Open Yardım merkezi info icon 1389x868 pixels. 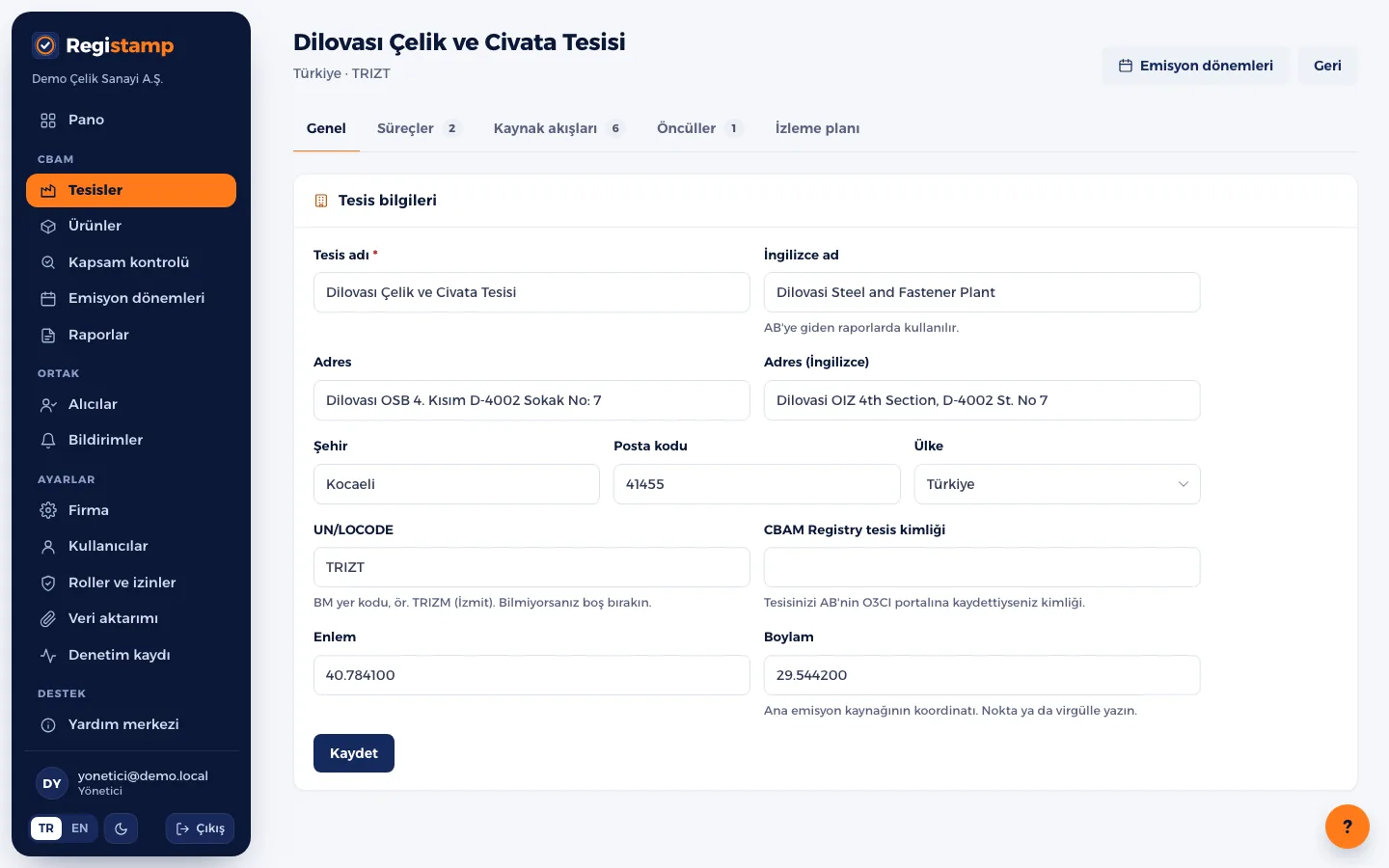tap(48, 725)
